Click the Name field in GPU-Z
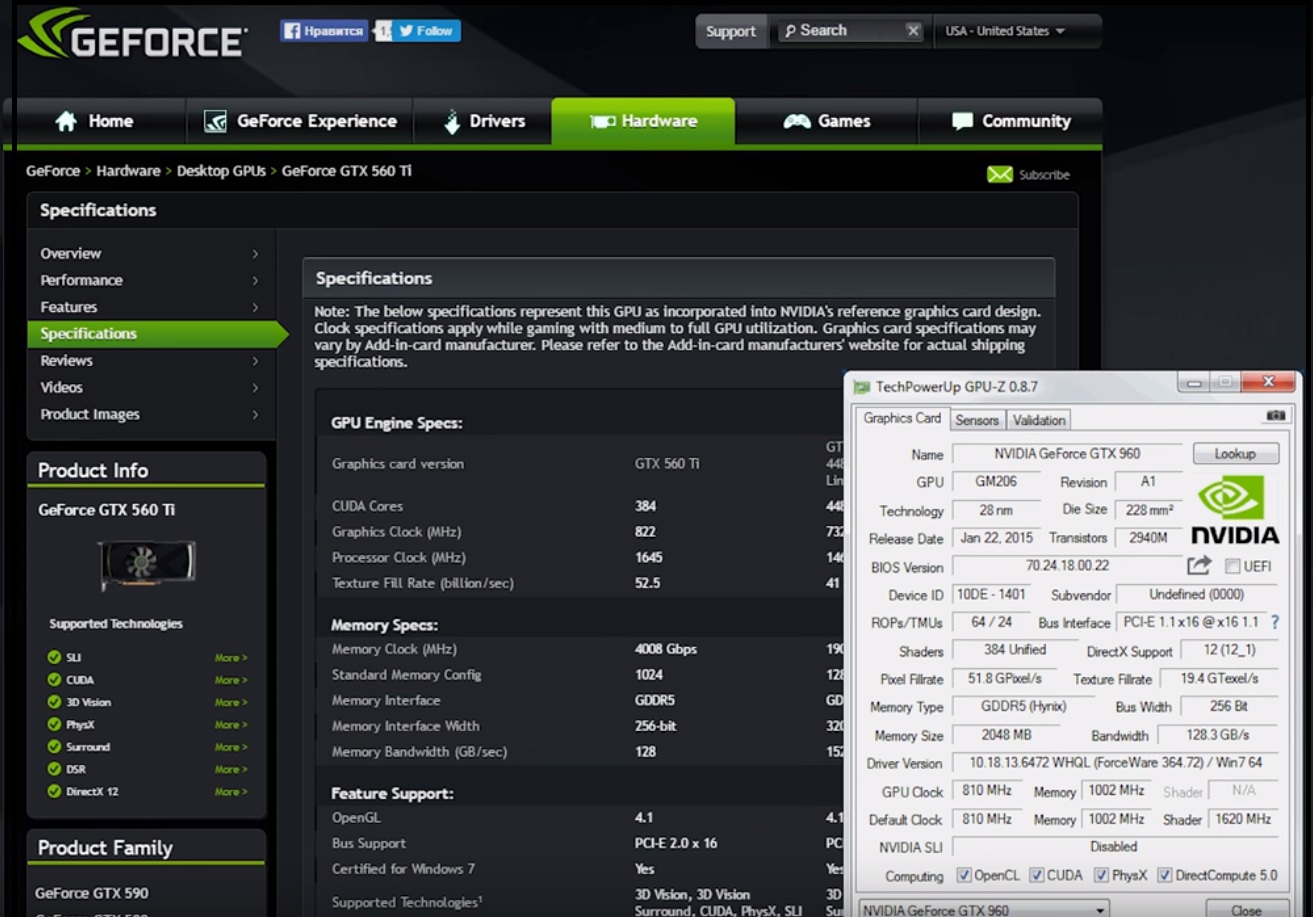The width and height of the screenshot is (1313, 917). click(1067, 454)
